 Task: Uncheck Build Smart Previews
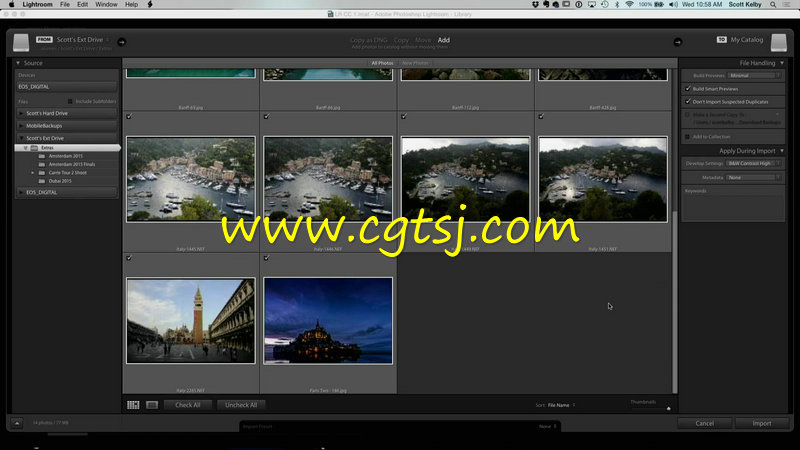click(x=688, y=88)
